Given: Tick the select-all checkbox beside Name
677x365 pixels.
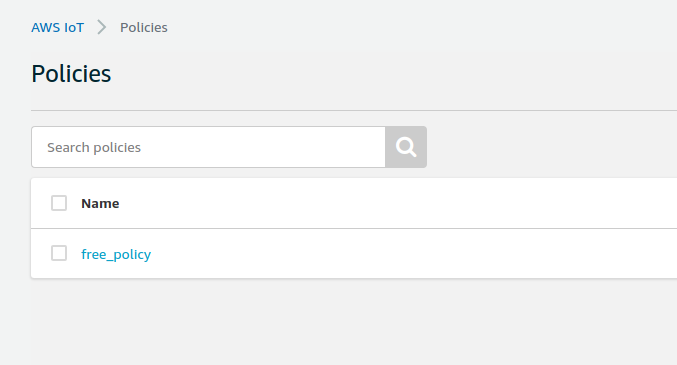Looking at the screenshot, I should (59, 203).
